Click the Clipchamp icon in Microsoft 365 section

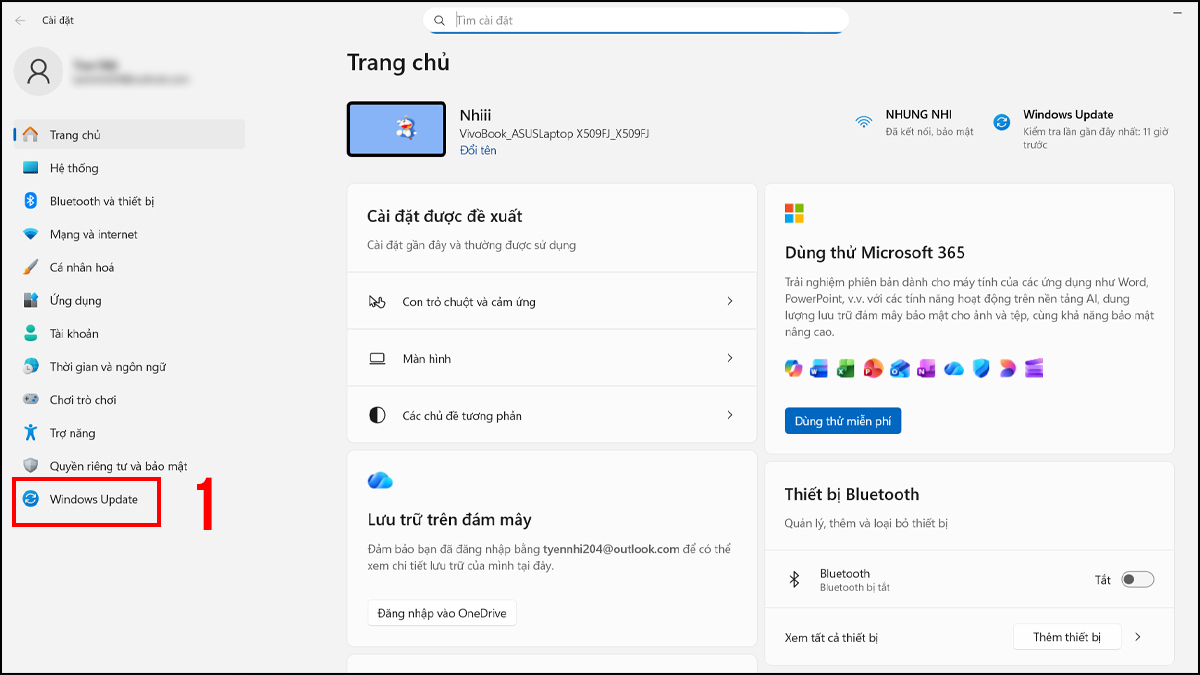(x=1033, y=368)
